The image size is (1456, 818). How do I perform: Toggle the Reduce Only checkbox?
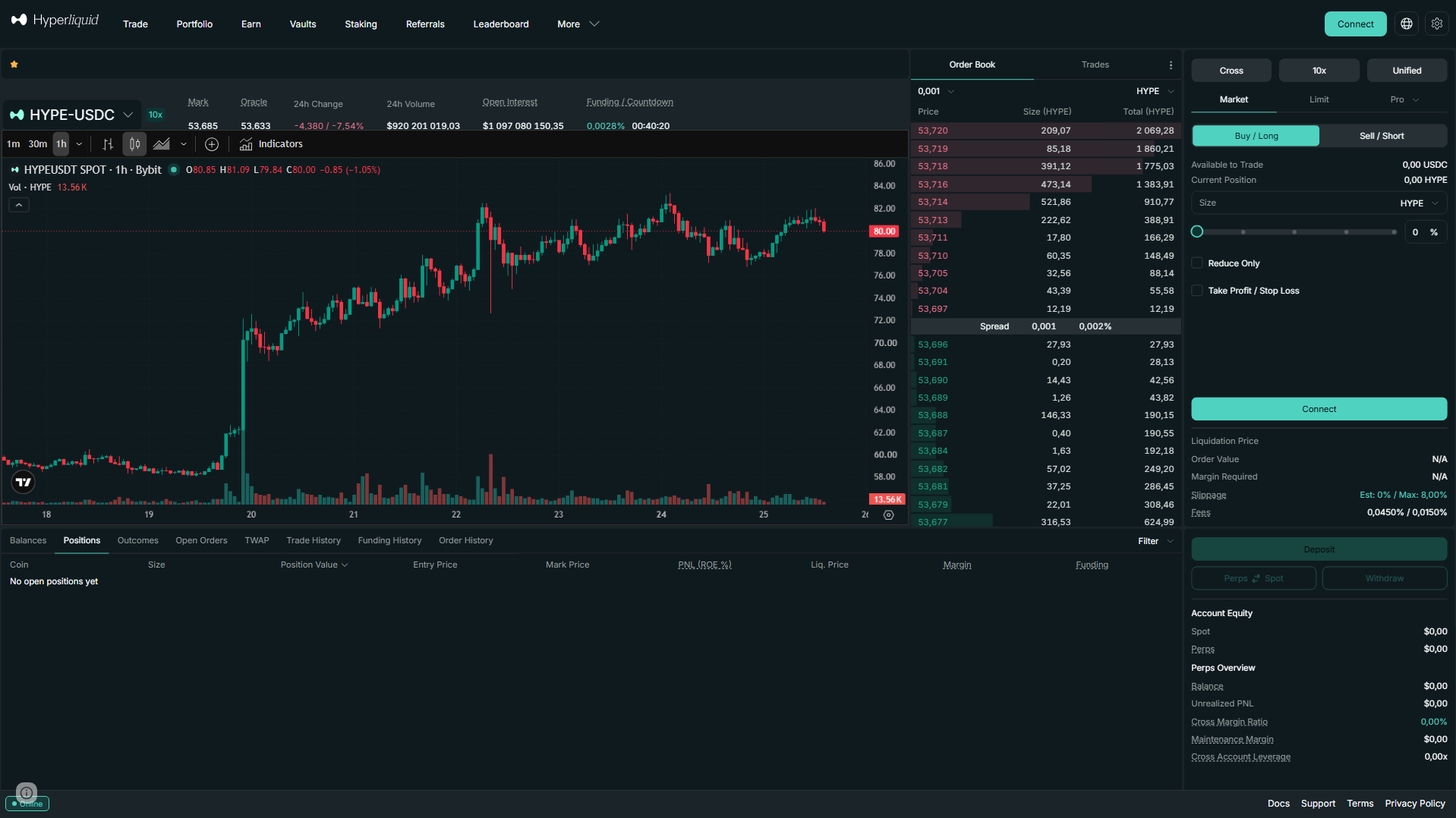tap(1197, 263)
